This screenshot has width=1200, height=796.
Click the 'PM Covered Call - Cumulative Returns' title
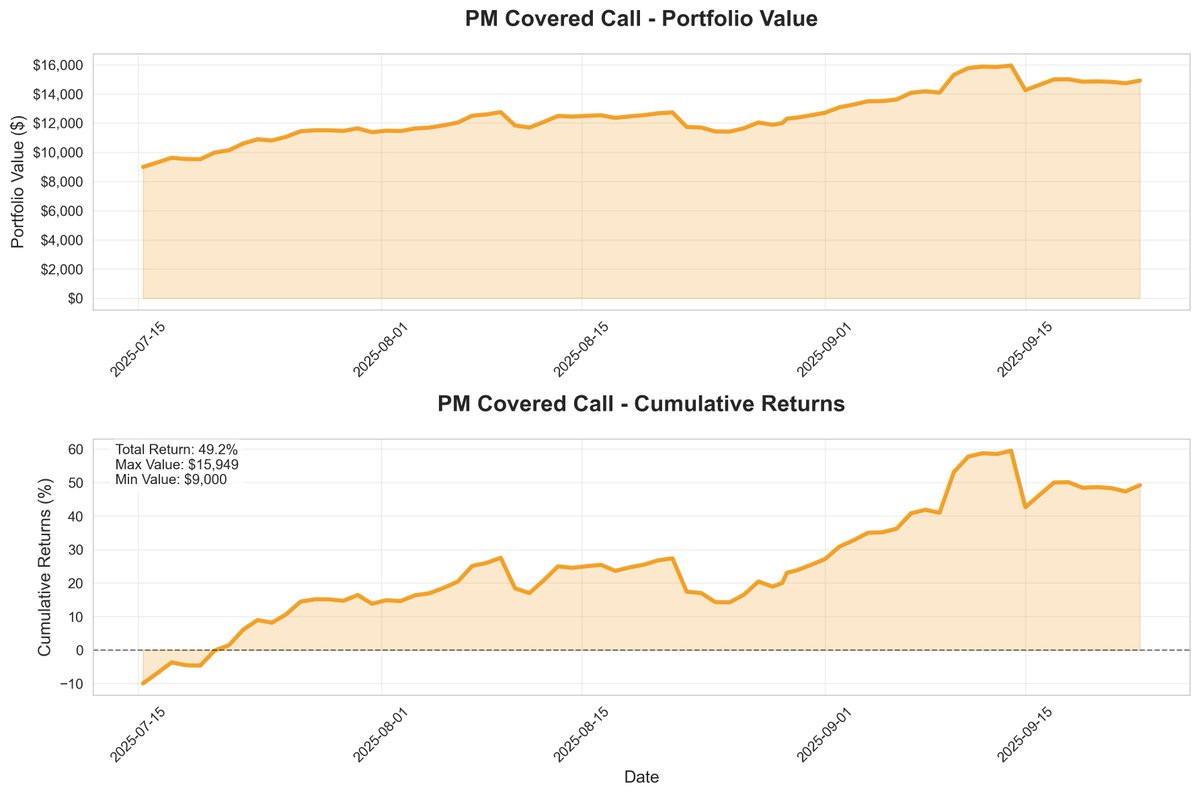tap(641, 404)
